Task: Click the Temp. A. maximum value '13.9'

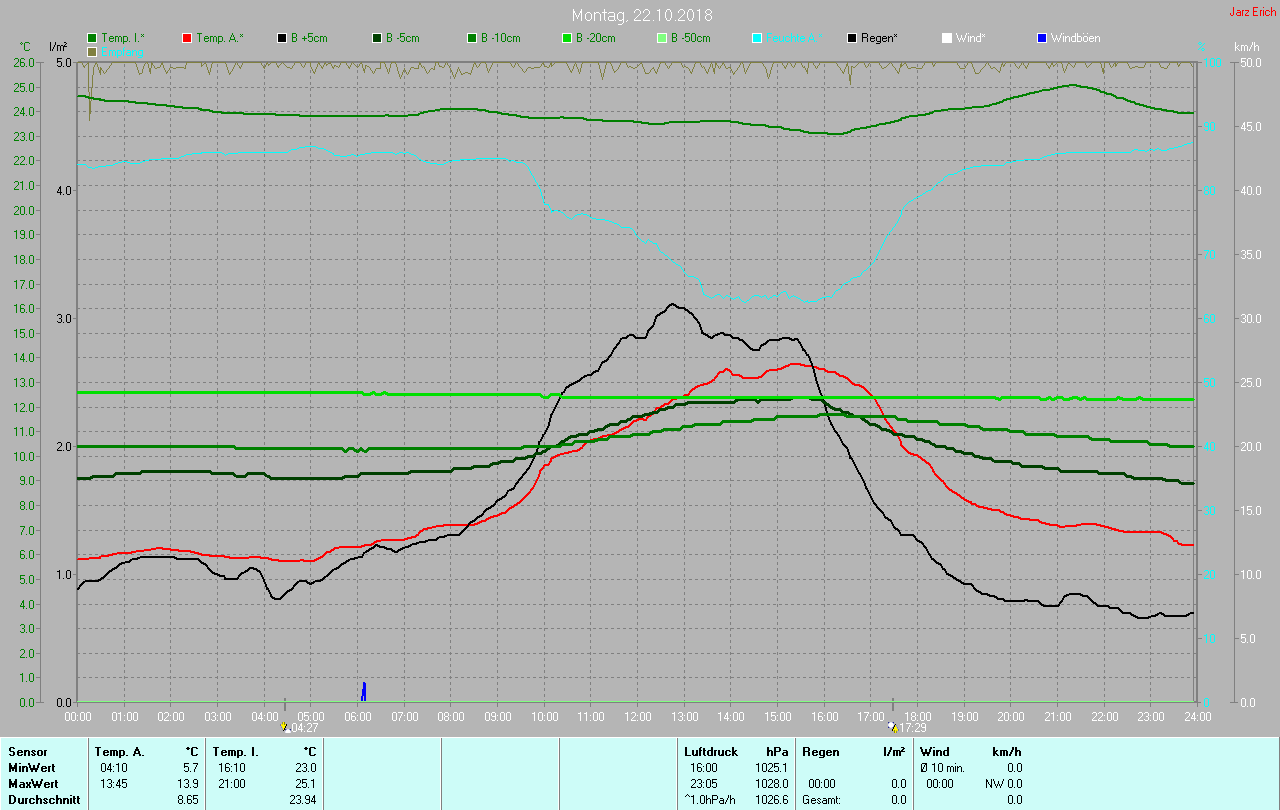Action: coord(188,783)
